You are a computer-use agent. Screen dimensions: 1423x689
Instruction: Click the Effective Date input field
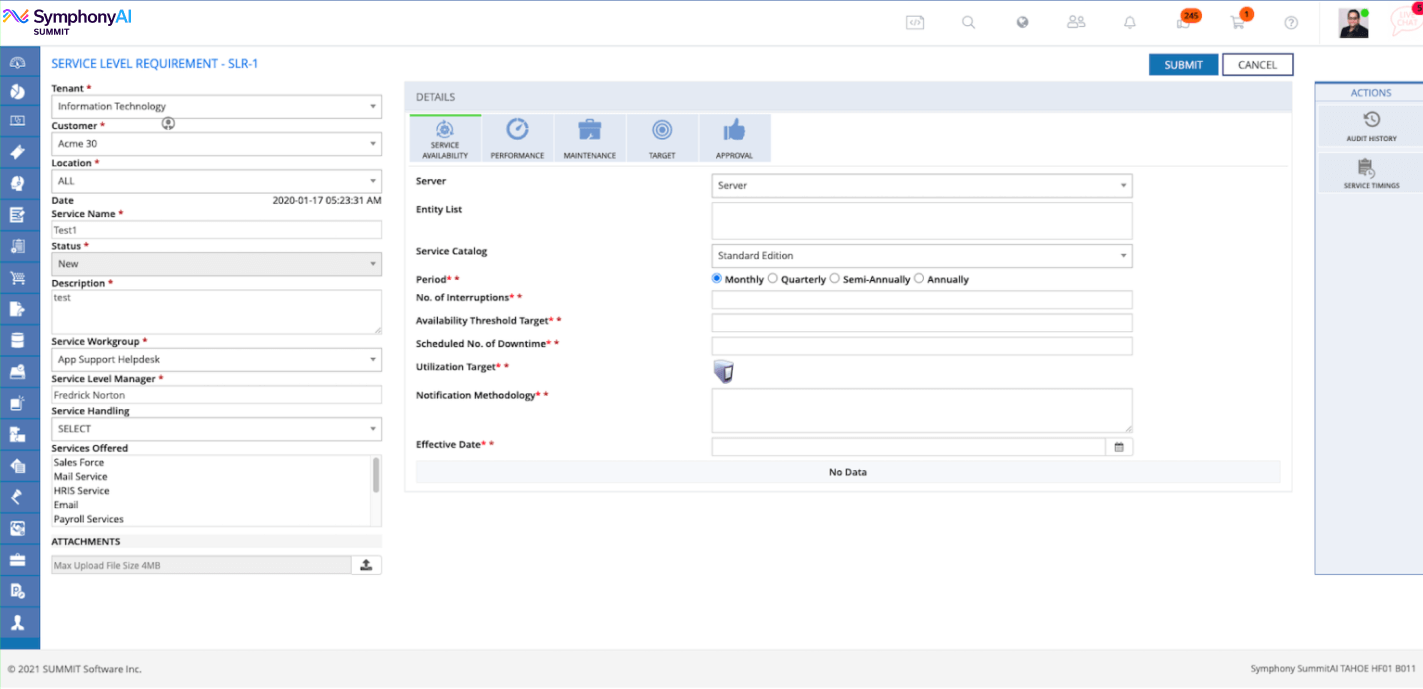(909, 447)
